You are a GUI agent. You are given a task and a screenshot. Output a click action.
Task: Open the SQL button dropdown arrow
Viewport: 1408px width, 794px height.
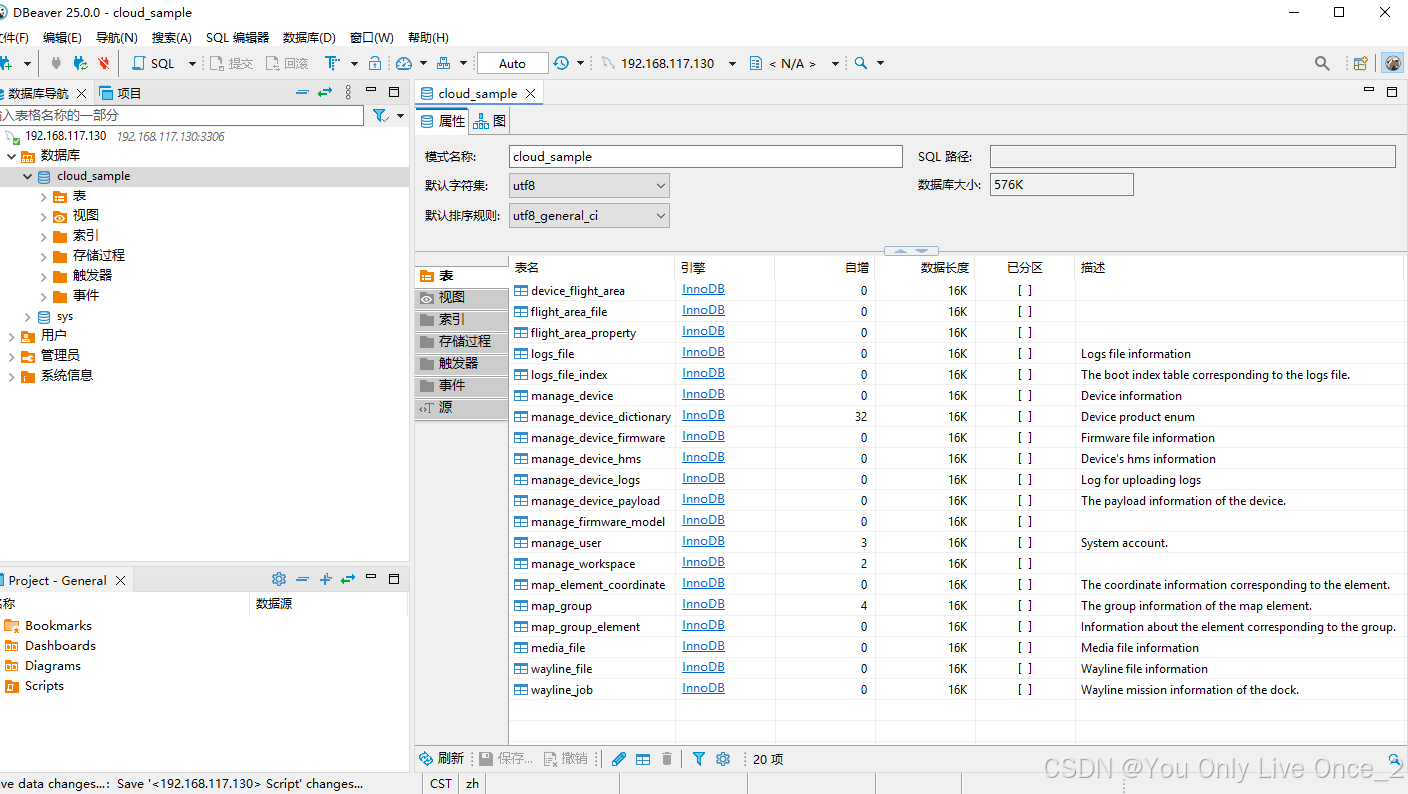point(193,63)
